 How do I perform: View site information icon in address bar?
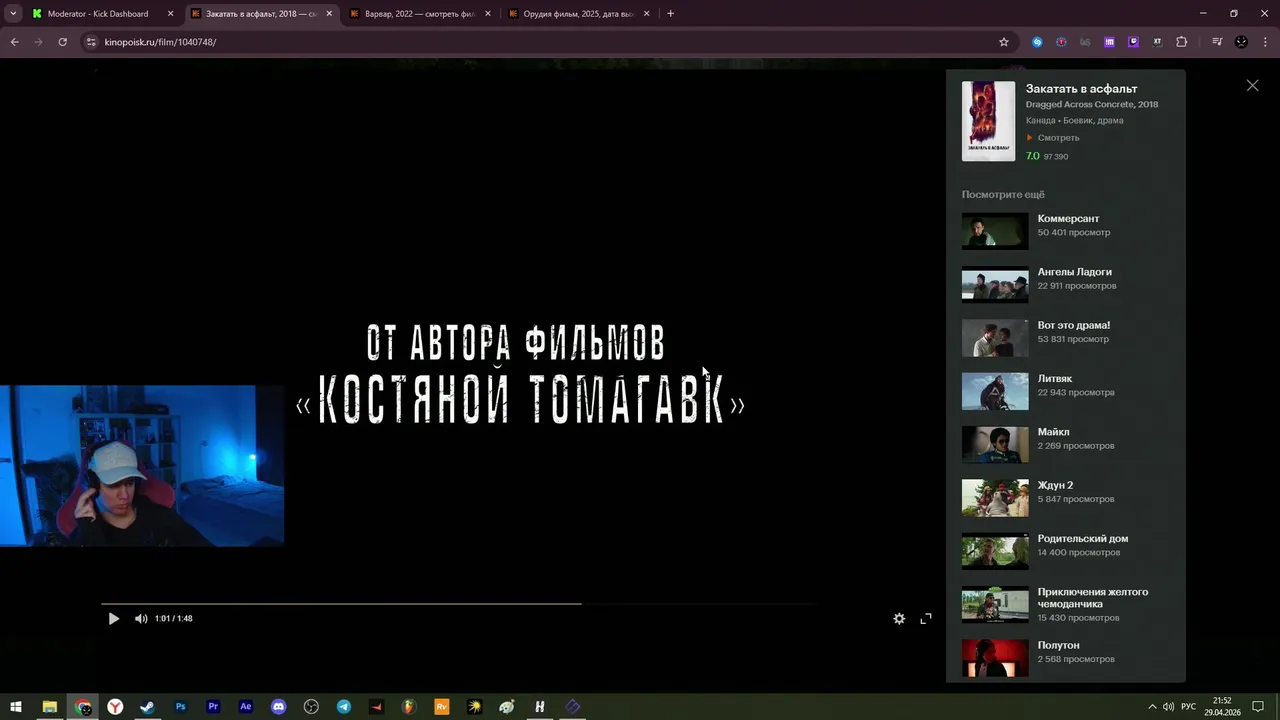point(91,42)
